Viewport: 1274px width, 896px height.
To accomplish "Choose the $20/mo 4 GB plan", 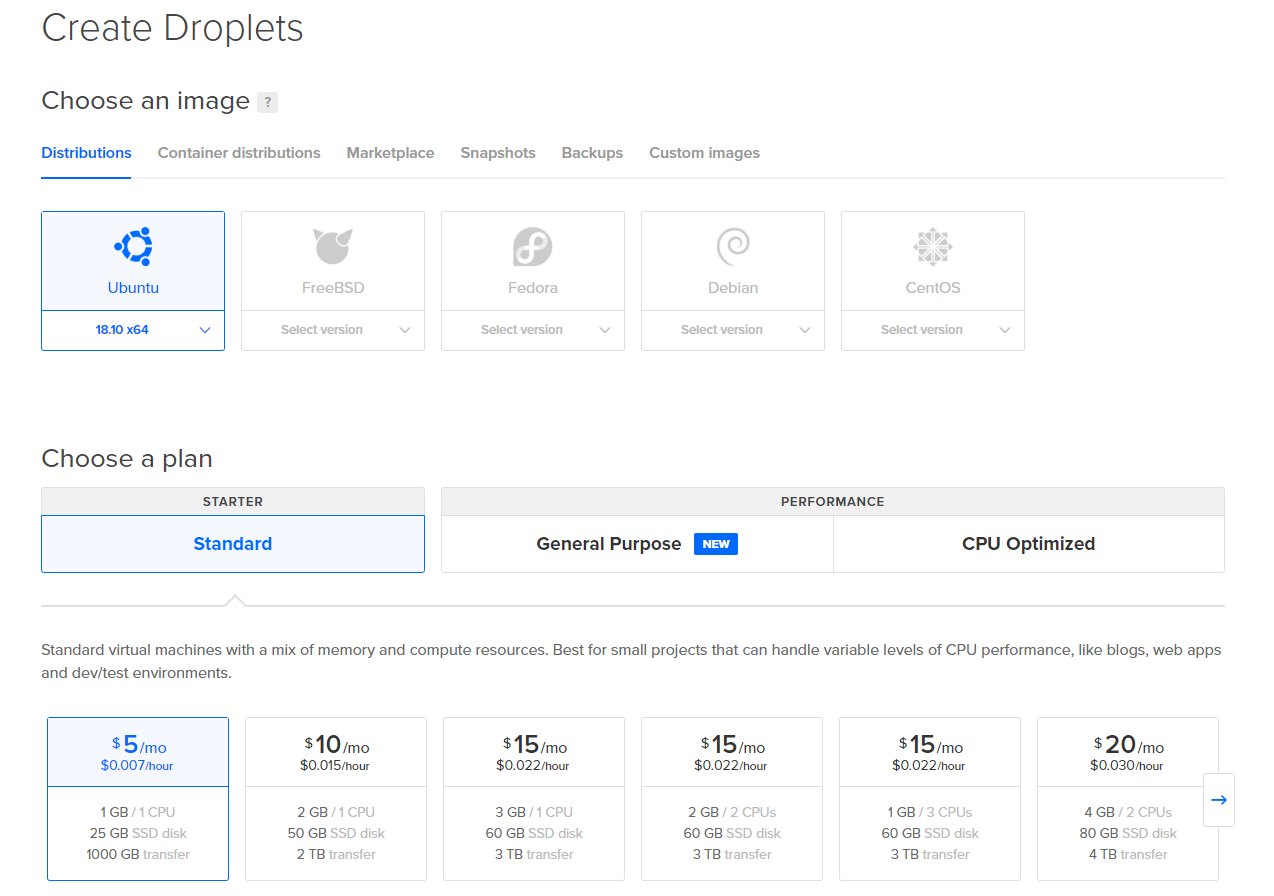I will pyautogui.click(x=1128, y=799).
